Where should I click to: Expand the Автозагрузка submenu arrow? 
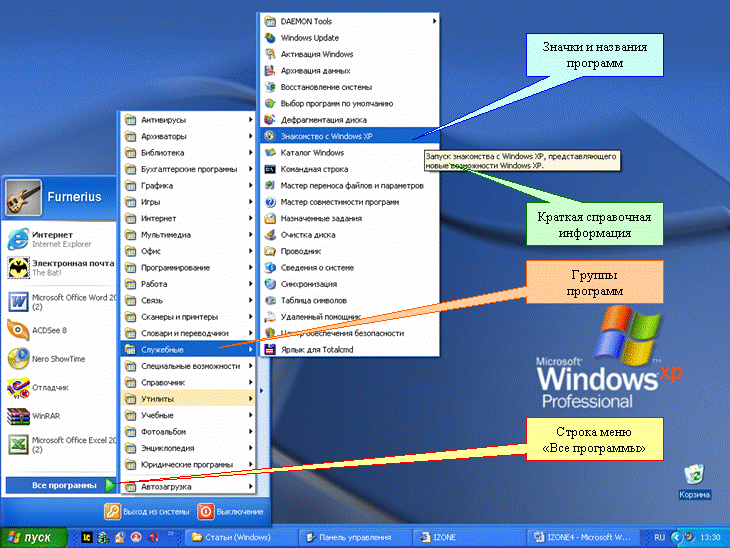250,487
